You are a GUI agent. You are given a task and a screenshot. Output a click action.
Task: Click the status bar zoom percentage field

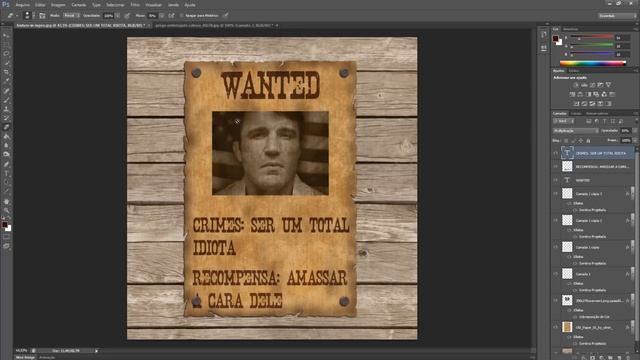click(x=21, y=351)
